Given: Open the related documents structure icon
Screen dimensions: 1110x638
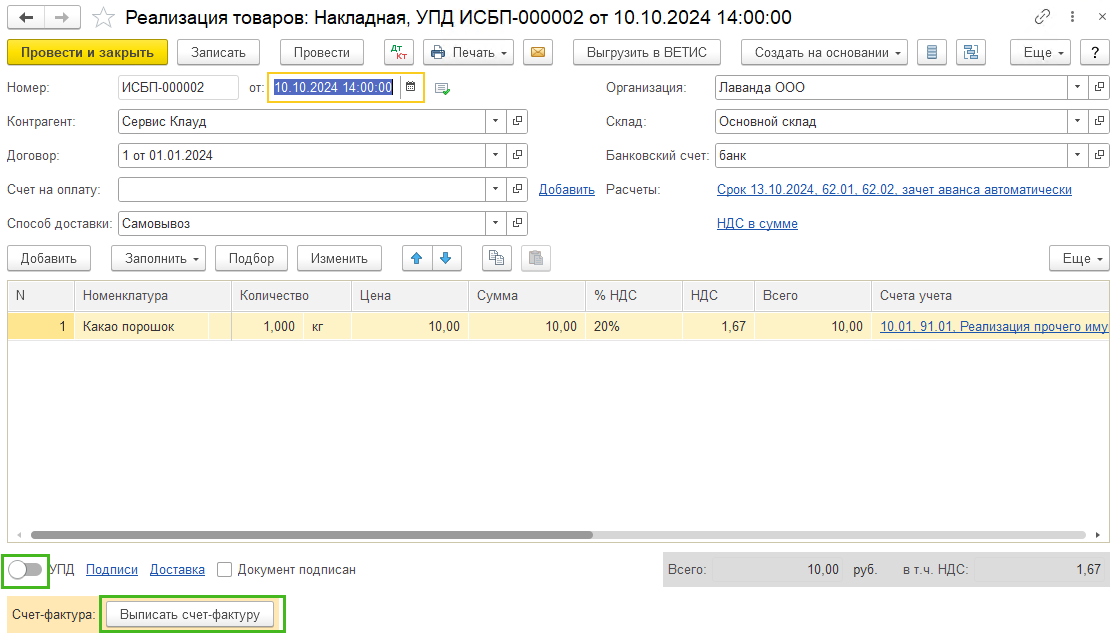Looking at the screenshot, I should (x=970, y=52).
